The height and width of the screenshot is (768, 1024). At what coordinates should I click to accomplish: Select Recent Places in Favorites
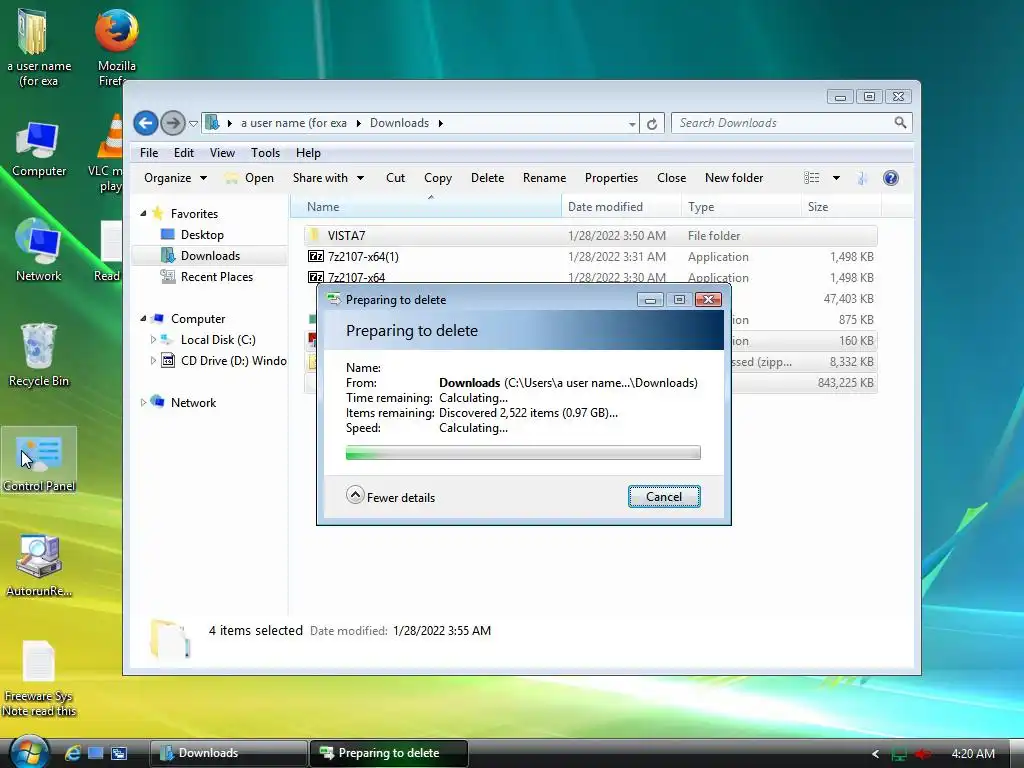click(216, 276)
